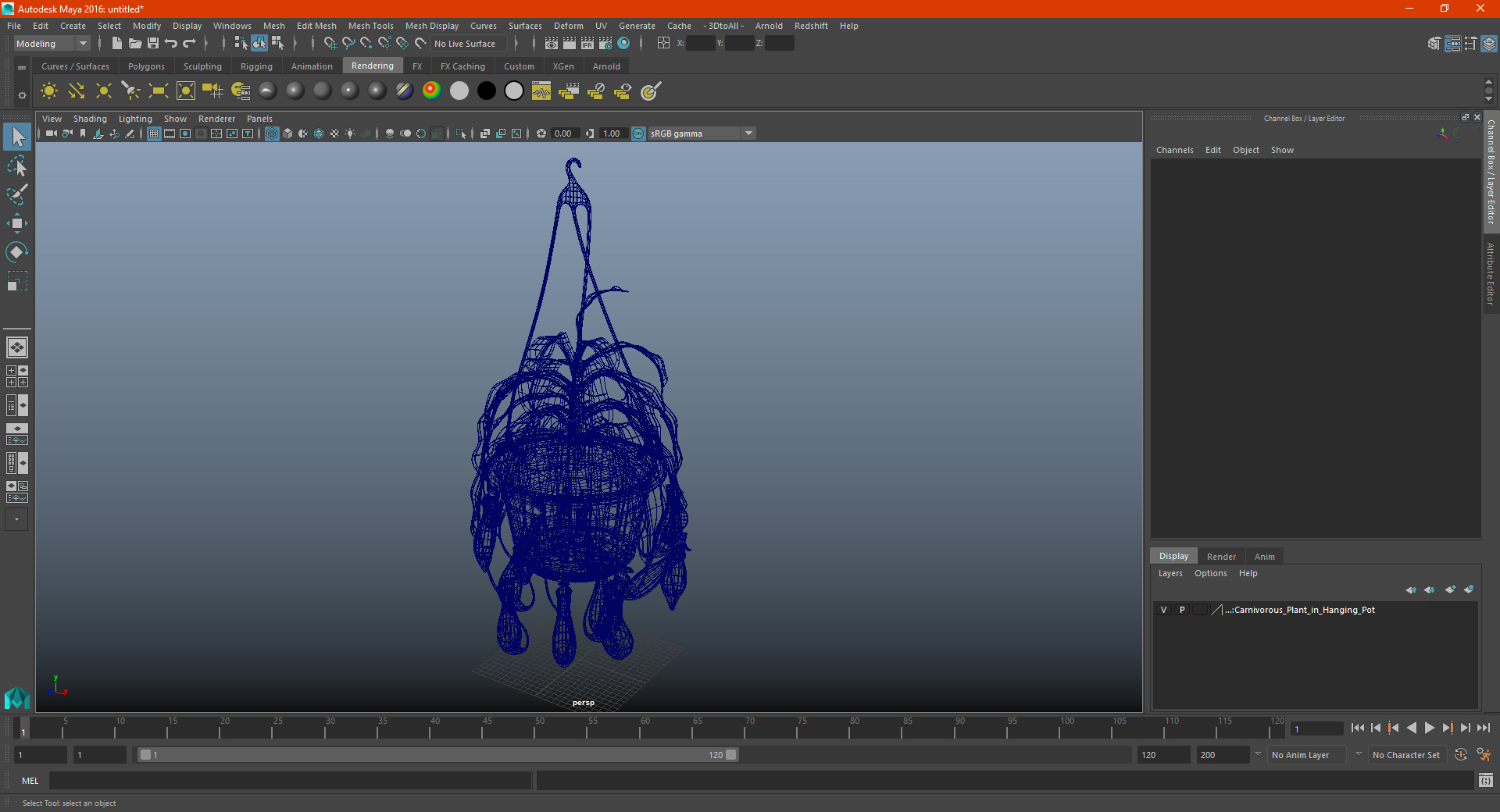Click the Play forwards button

(1429, 728)
